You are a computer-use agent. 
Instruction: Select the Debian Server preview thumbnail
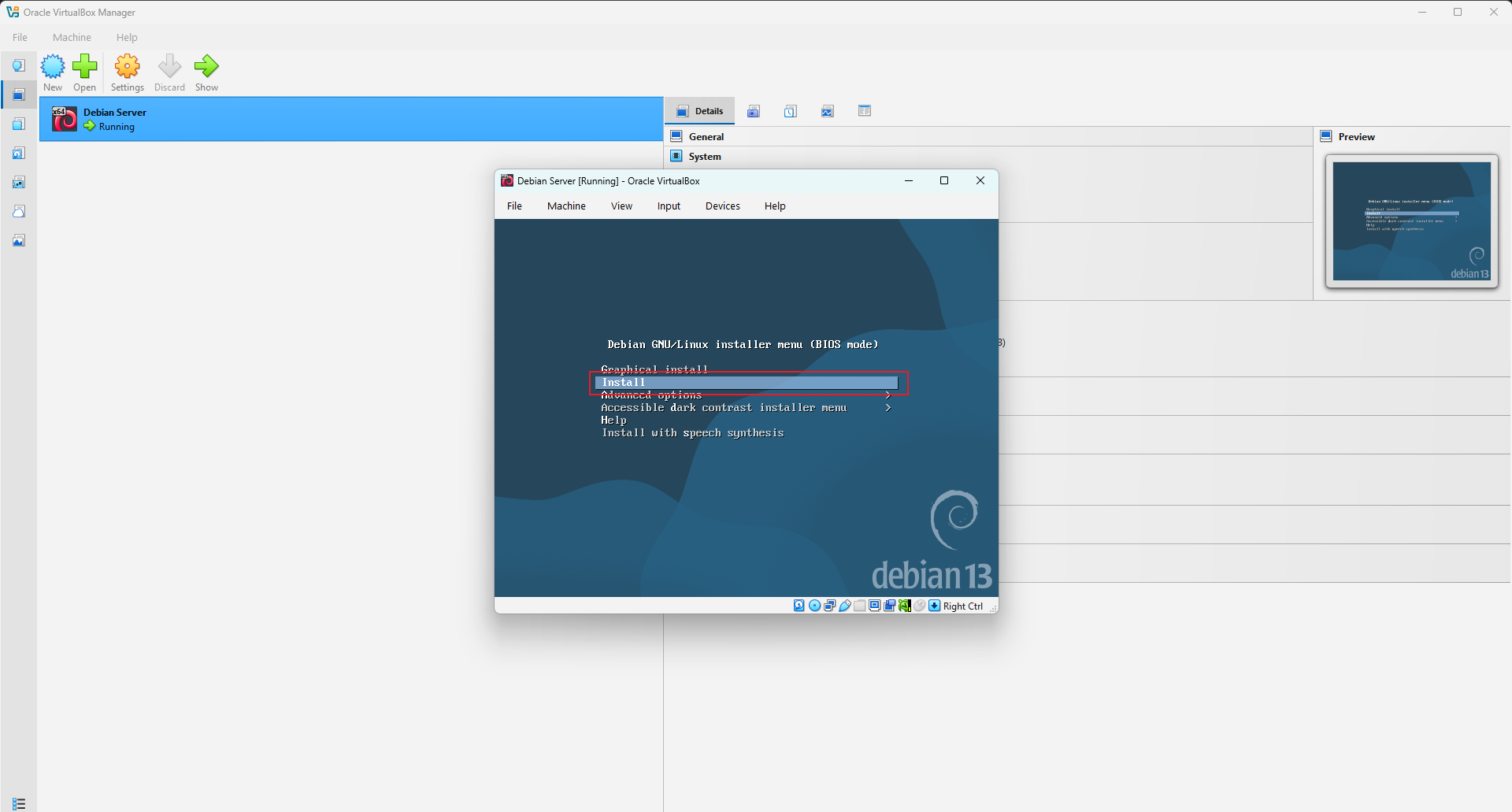tap(1412, 221)
